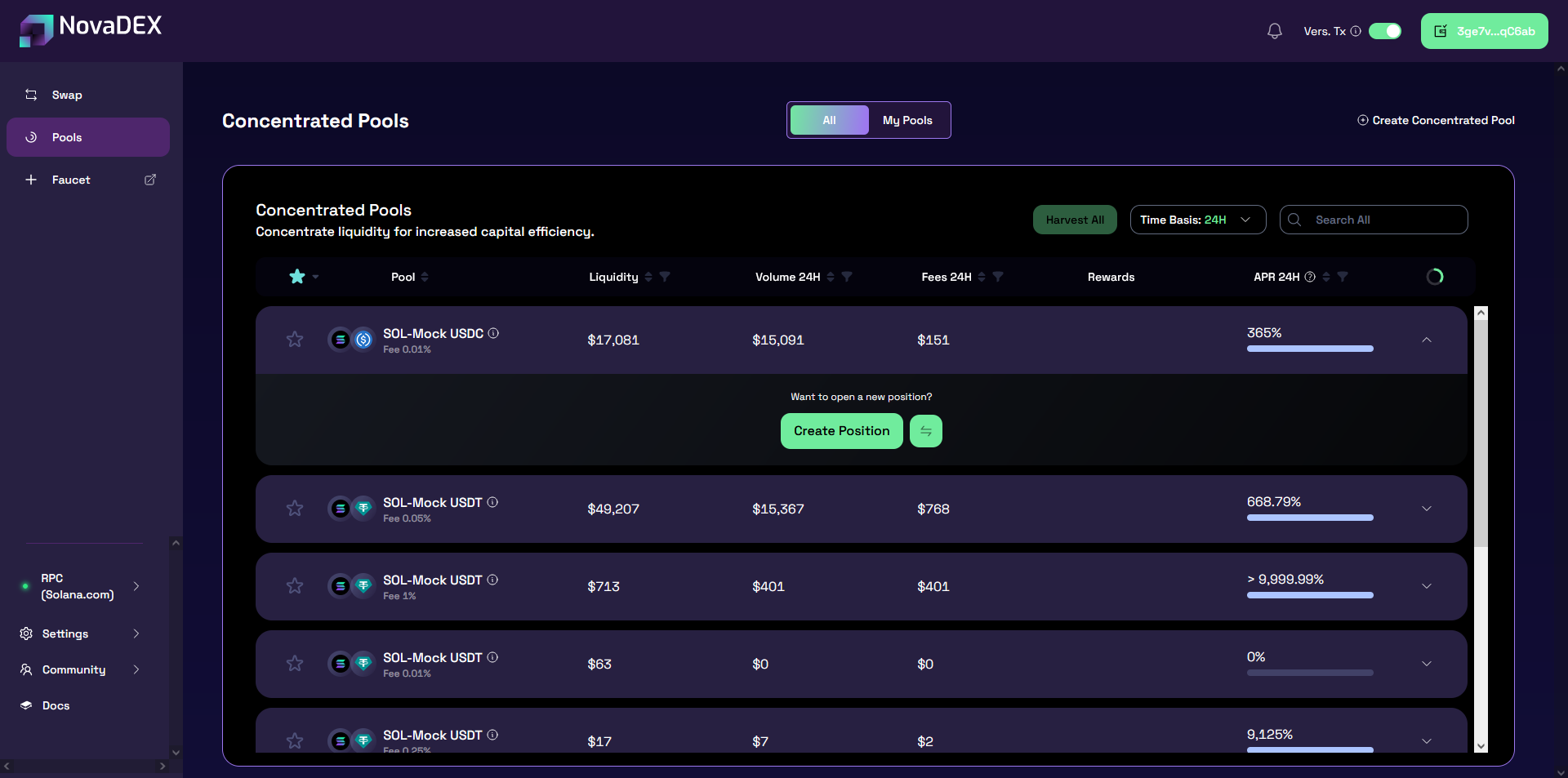
Task: Click the swap icon beside Create Position
Action: coord(925,431)
